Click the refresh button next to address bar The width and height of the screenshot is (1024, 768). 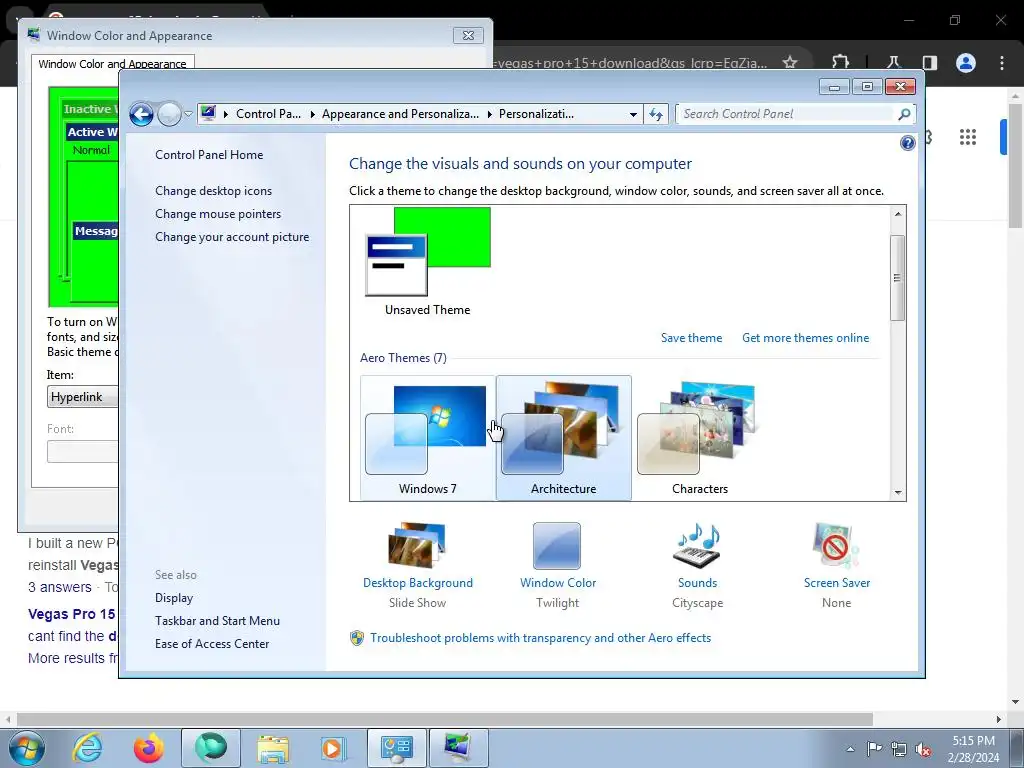(x=656, y=114)
